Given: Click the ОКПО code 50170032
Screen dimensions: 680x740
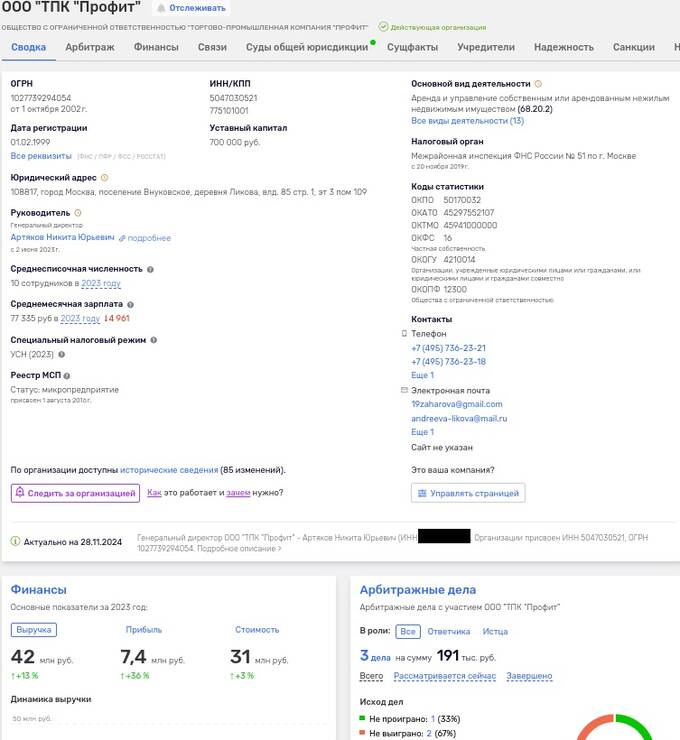Looking at the screenshot, I should click(x=462, y=200).
